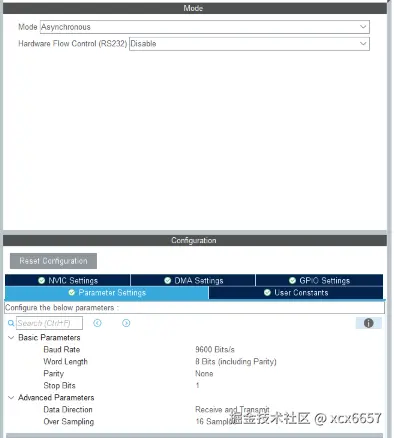The height and width of the screenshot is (438, 394).
Task: Select the Parameter Settings tab
Action: click(107, 293)
